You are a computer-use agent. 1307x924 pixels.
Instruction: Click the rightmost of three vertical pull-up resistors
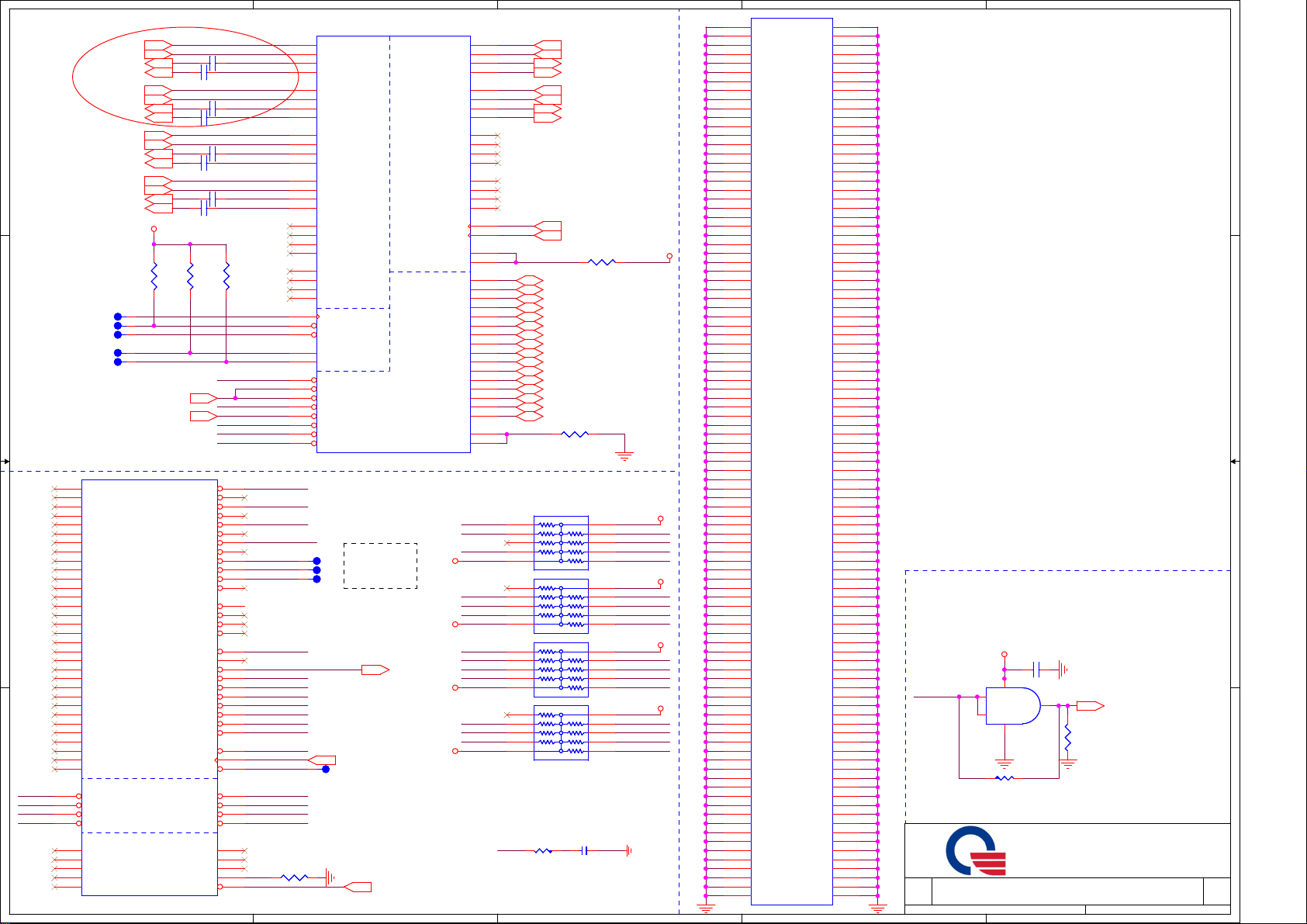pyautogui.click(x=226, y=276)
